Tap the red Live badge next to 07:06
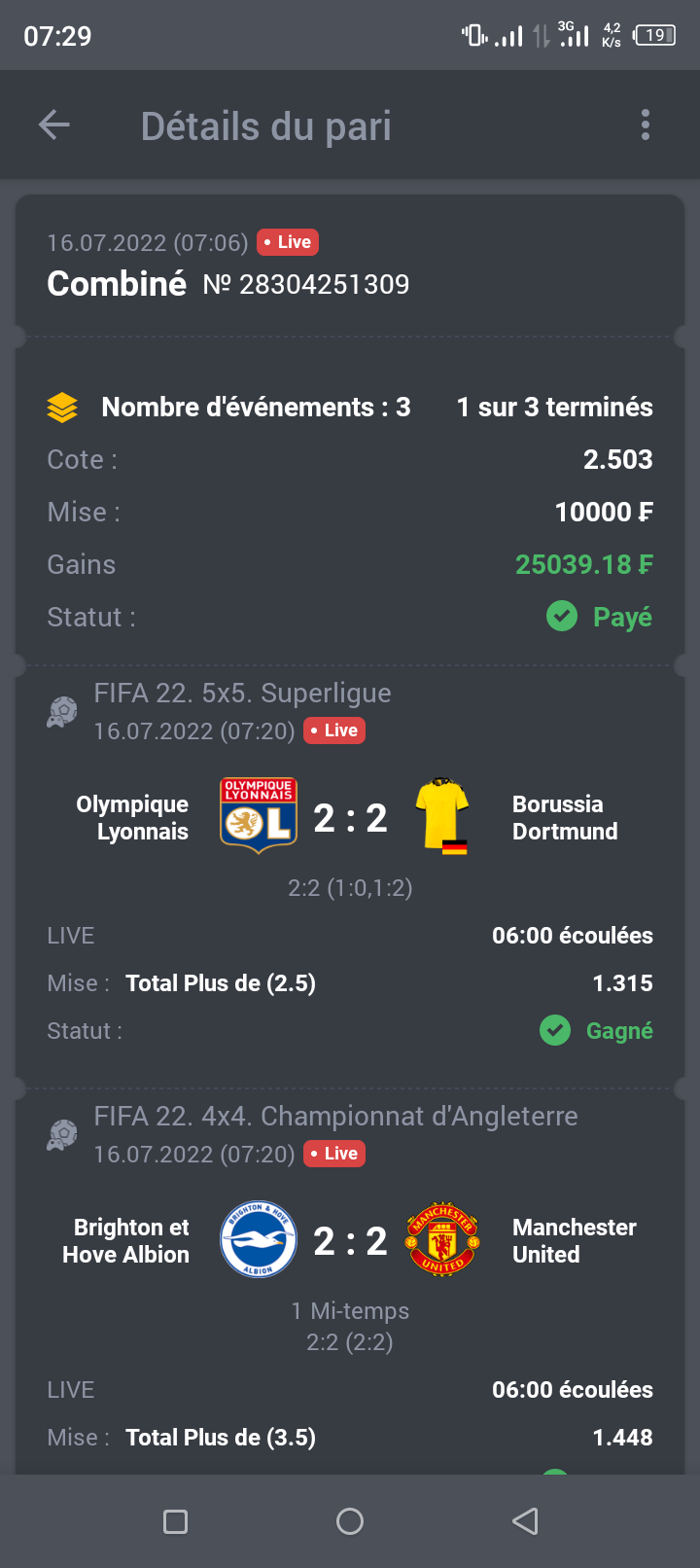The image size is (700, 1568). coord(288,242)
